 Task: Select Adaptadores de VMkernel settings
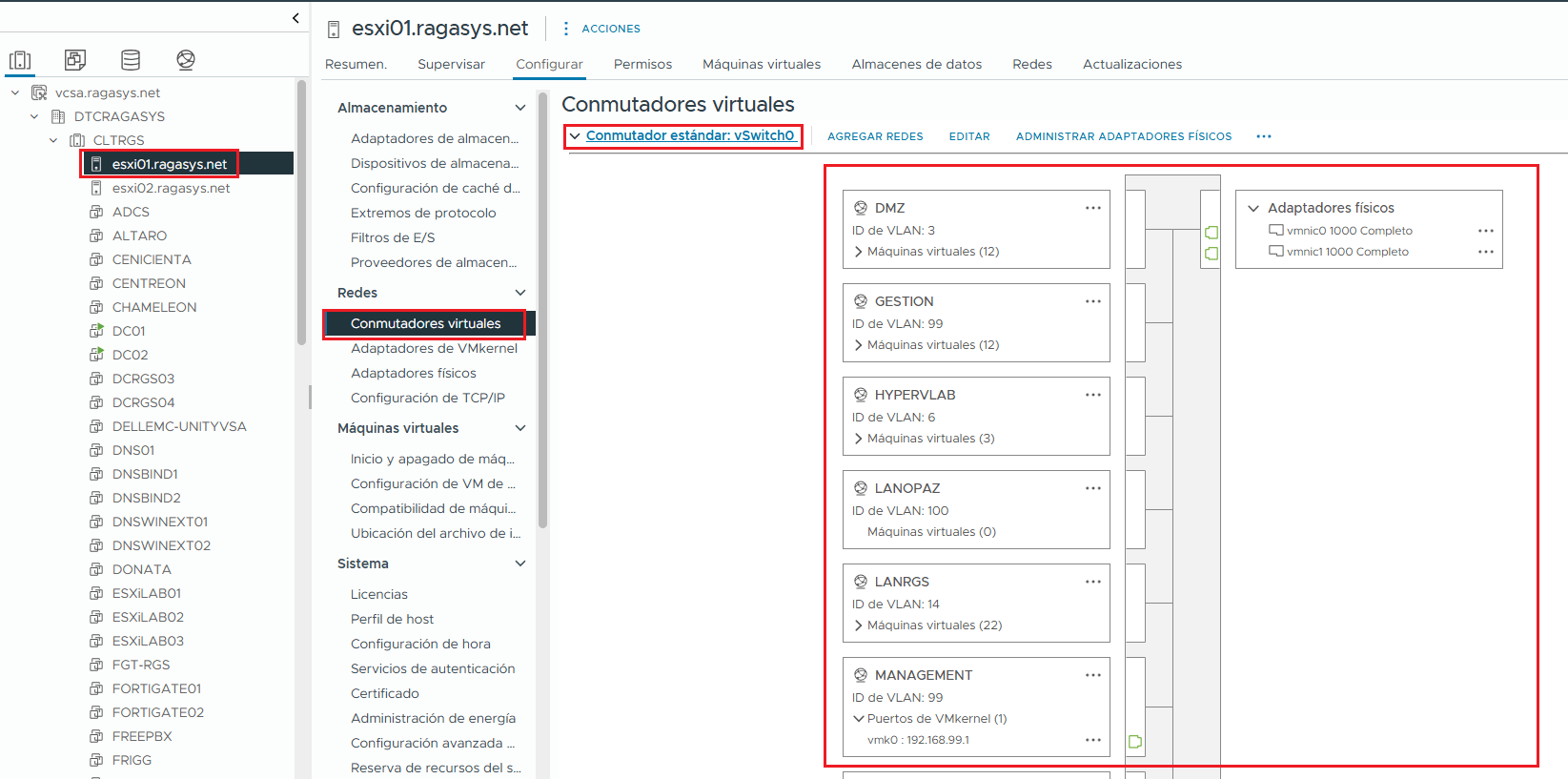click(434, 348)
